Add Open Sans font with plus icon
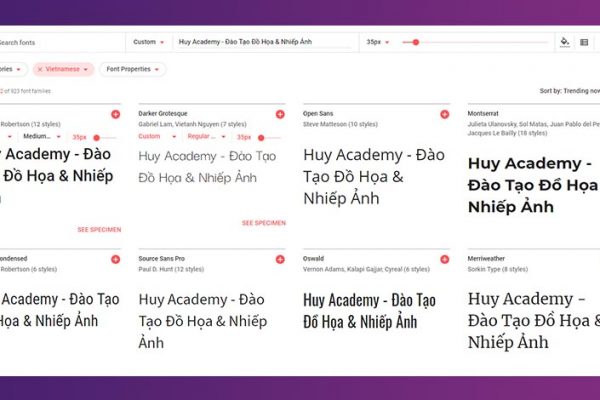Screen dimensions: 600x400 [445, 114]
